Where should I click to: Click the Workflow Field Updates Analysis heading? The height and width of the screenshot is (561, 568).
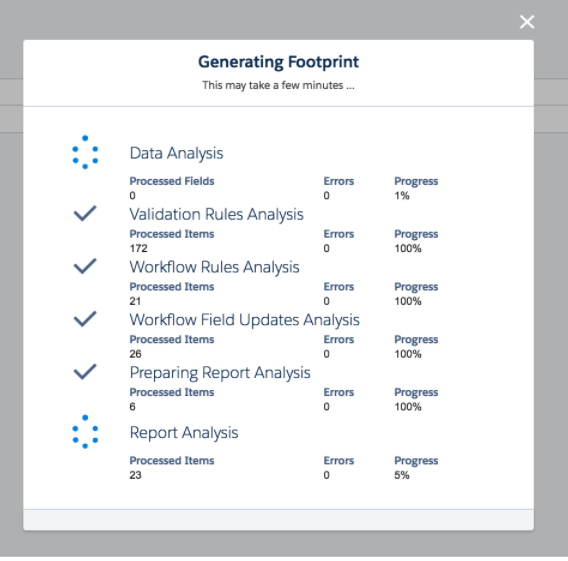pos(245,320)
